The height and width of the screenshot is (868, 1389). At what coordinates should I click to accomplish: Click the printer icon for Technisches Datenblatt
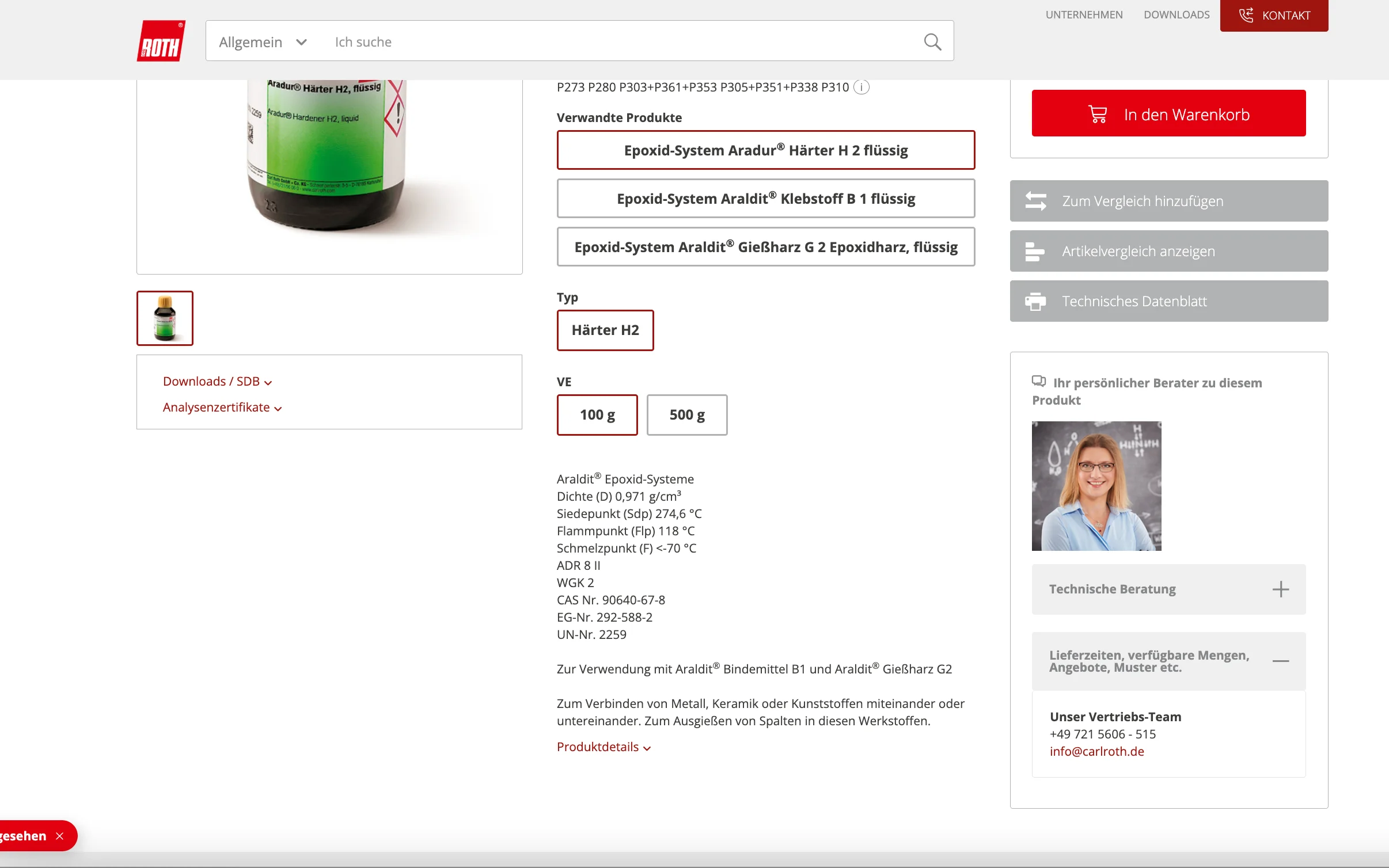tap(1035, 301)
